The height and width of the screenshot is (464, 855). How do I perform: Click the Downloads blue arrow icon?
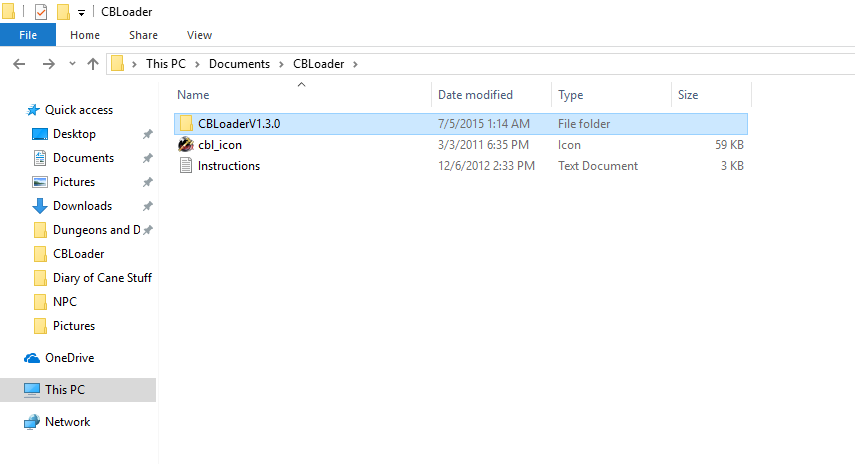[x=40, y=206]
